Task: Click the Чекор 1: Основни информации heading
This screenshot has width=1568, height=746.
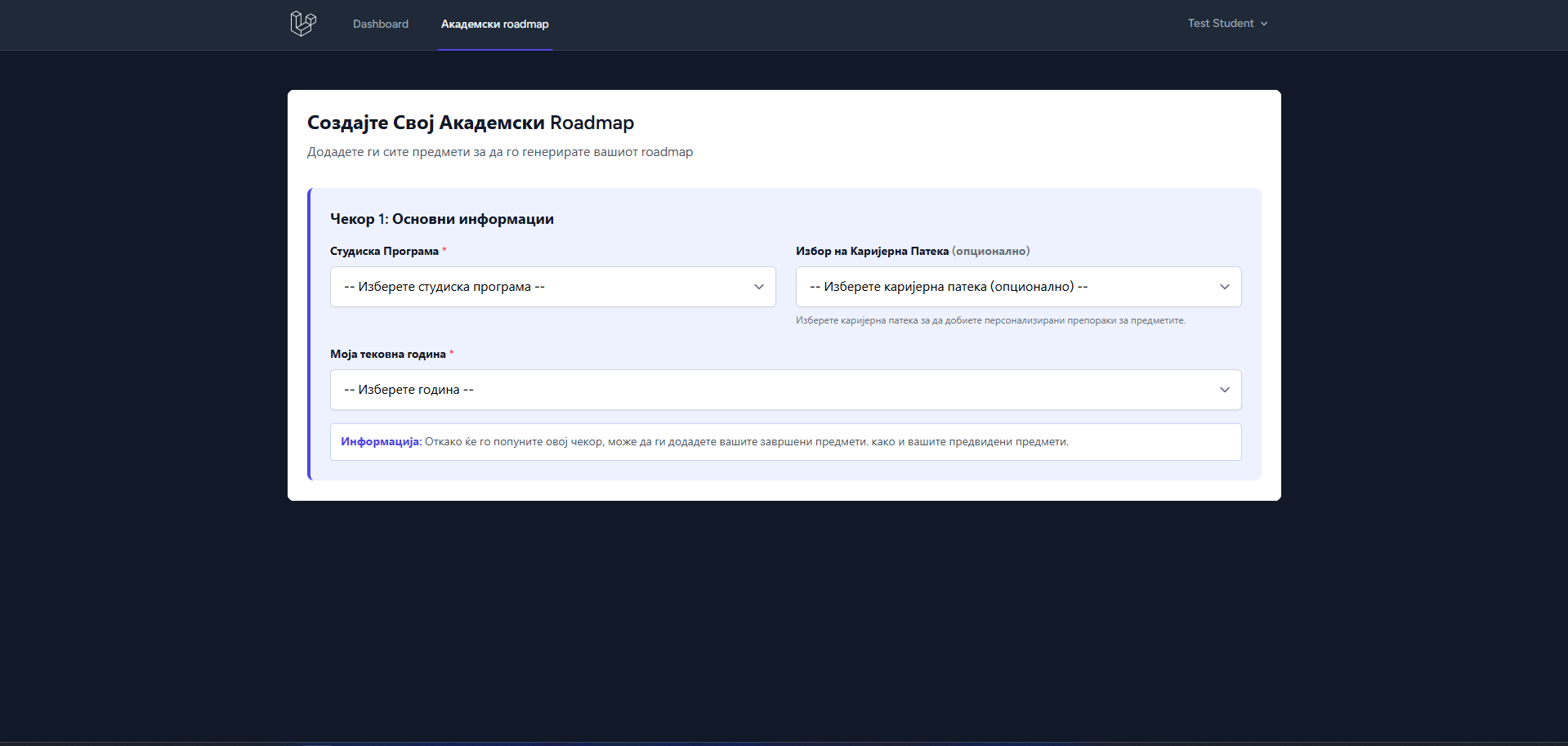Action: [x=441, y=219]
